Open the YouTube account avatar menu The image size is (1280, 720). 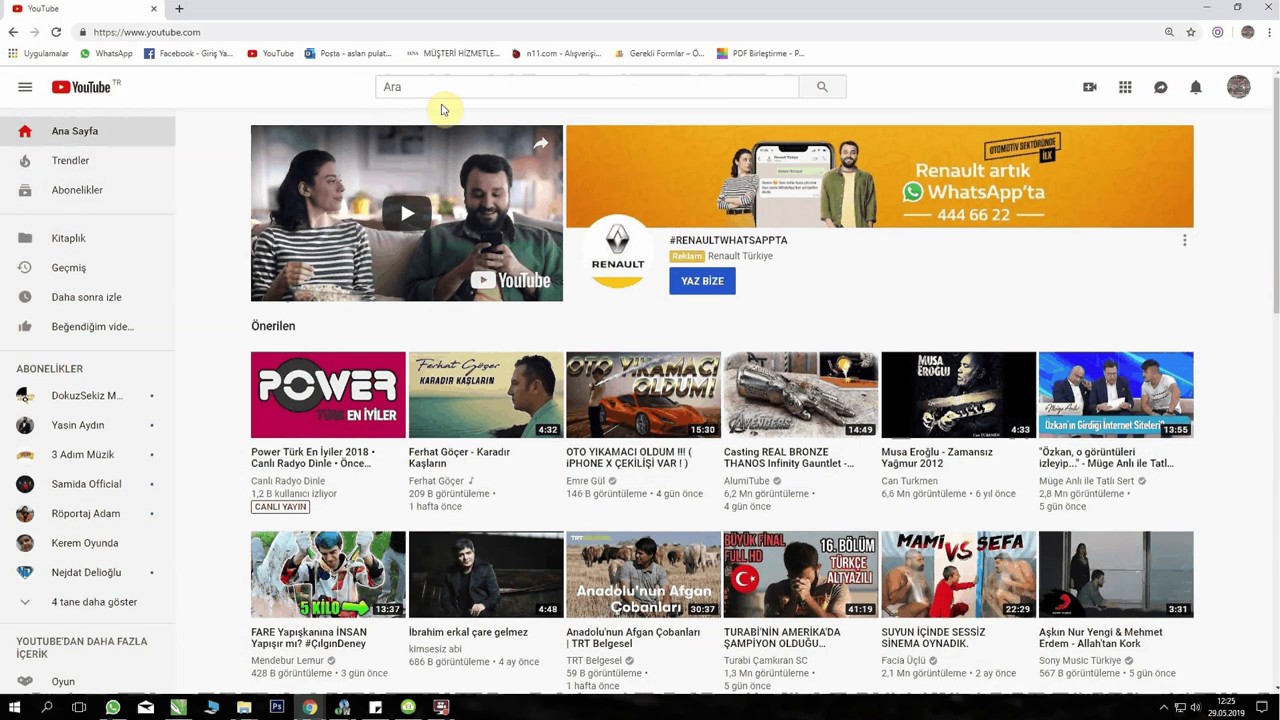(x=1238, y=87)
